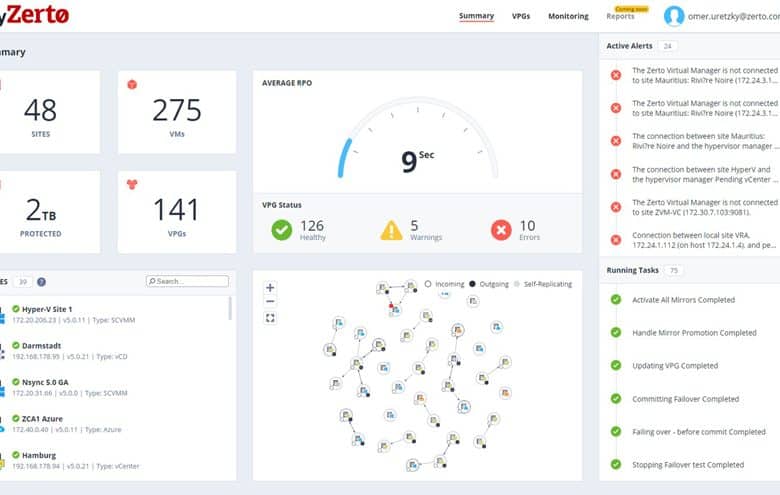This screenshot has height=495, width=780.
Task: Fit the site map to screen
Action: [x=270, y=318]
